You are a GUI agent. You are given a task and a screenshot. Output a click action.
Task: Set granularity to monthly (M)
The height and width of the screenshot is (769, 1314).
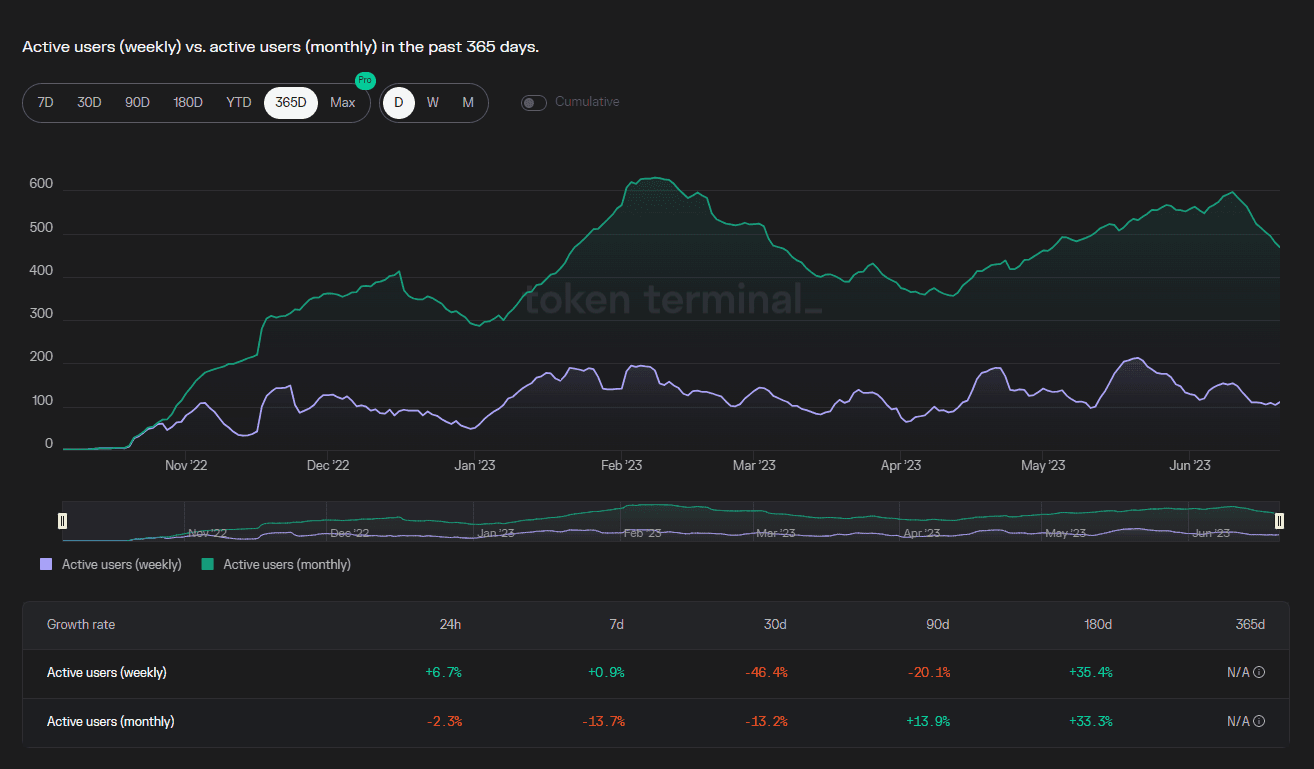(x=468, y=103)
